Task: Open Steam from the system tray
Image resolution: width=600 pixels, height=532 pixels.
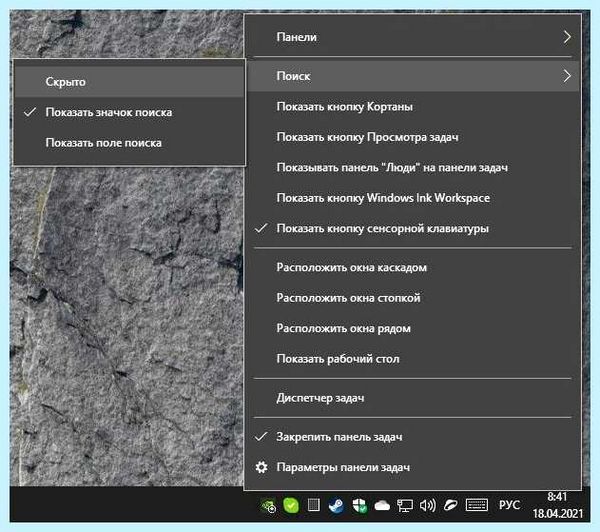Action: tap(336, 506)
